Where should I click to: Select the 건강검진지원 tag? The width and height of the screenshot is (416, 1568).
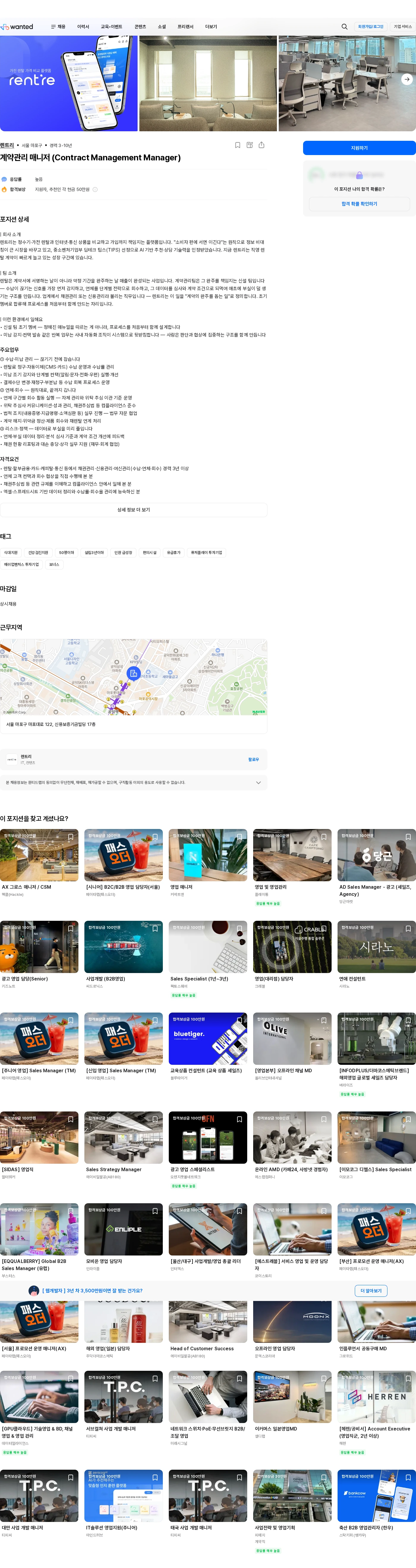38,553
